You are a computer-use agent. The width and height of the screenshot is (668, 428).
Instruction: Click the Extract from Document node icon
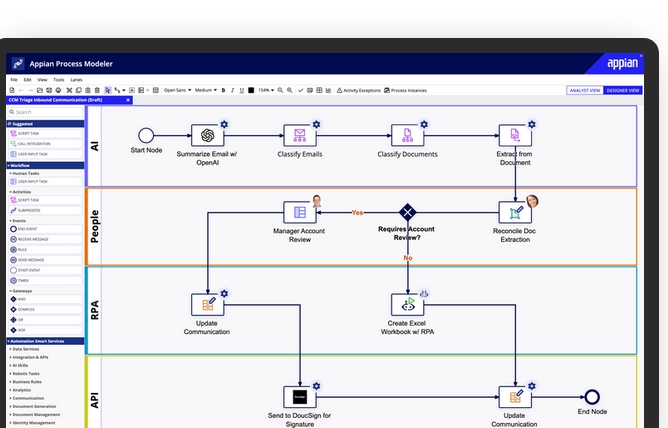[x=515, y=135]
